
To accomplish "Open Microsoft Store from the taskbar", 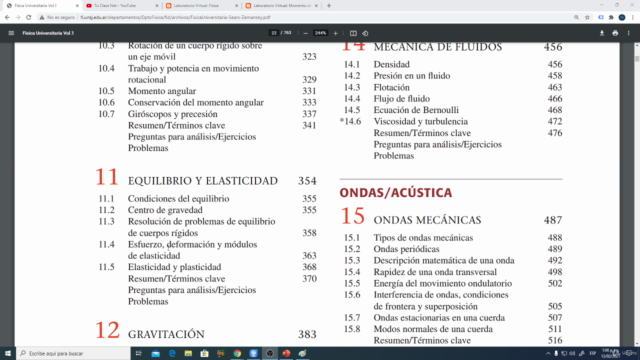I will 204,353.
